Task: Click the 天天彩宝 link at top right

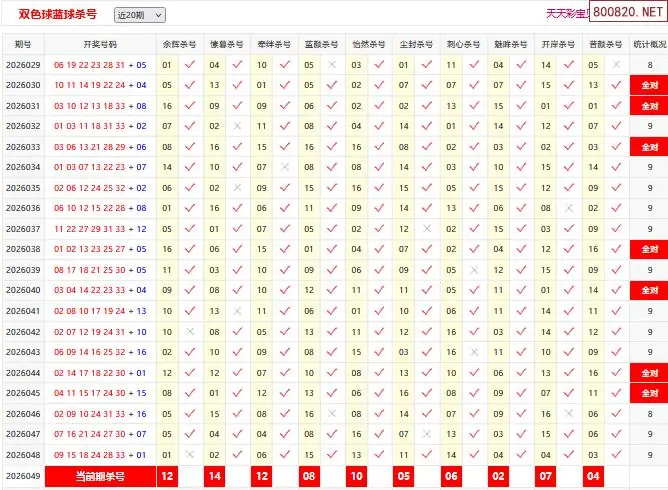Action: point(566,14)
